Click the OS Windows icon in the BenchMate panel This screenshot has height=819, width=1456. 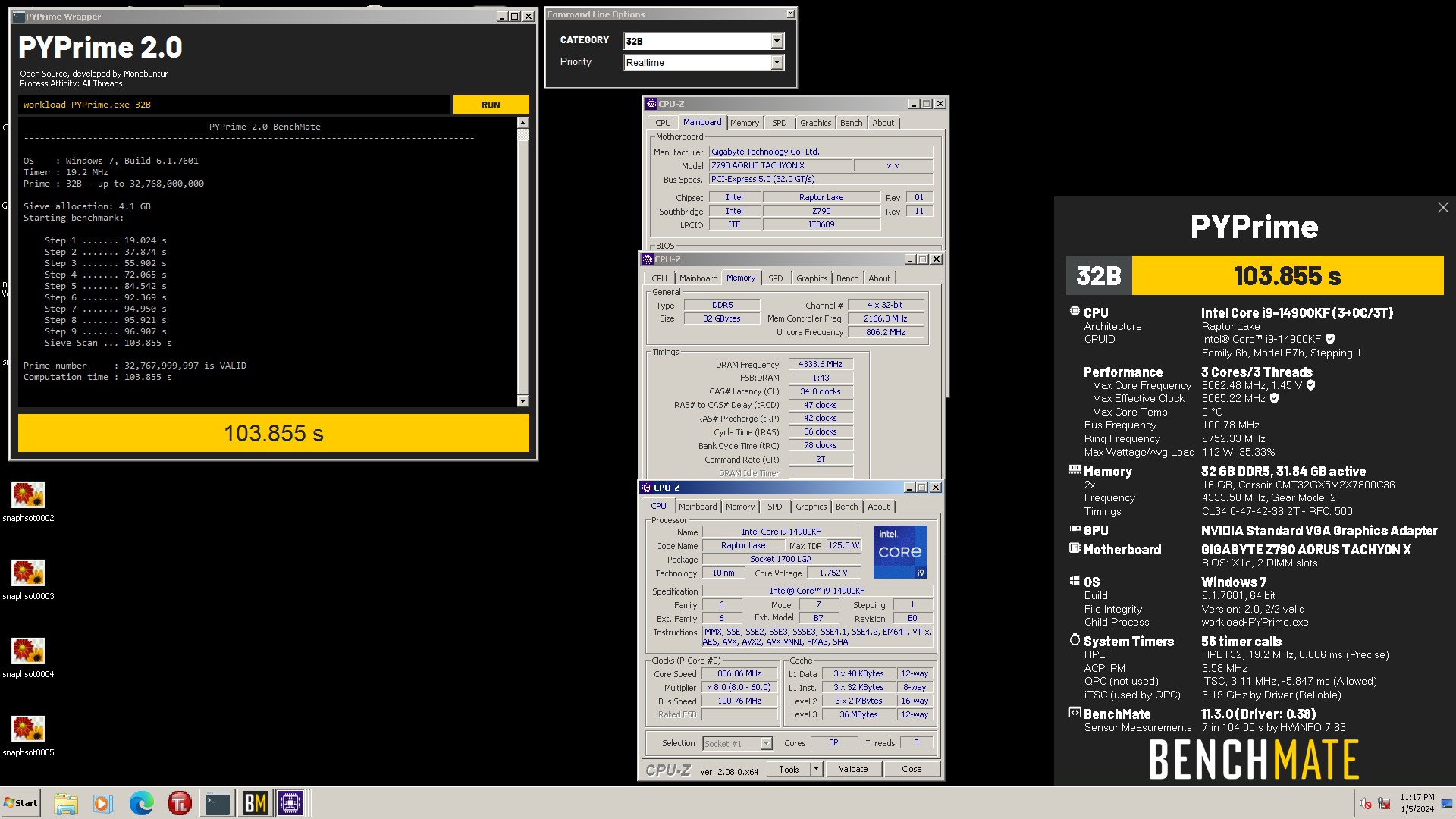1075,581
